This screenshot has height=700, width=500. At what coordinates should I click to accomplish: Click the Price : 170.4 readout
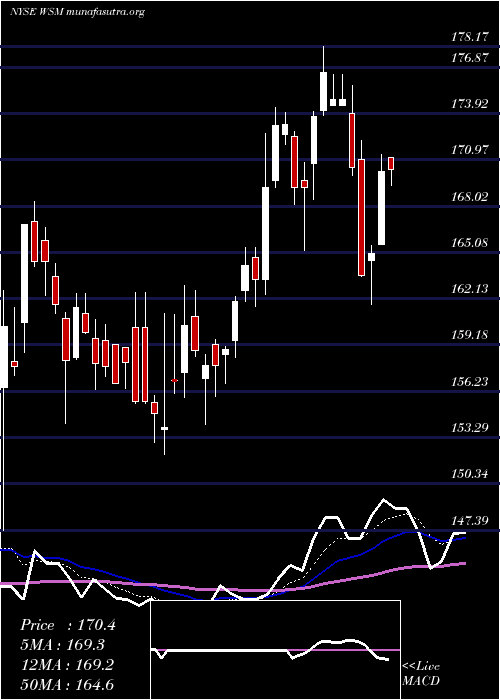68,625
